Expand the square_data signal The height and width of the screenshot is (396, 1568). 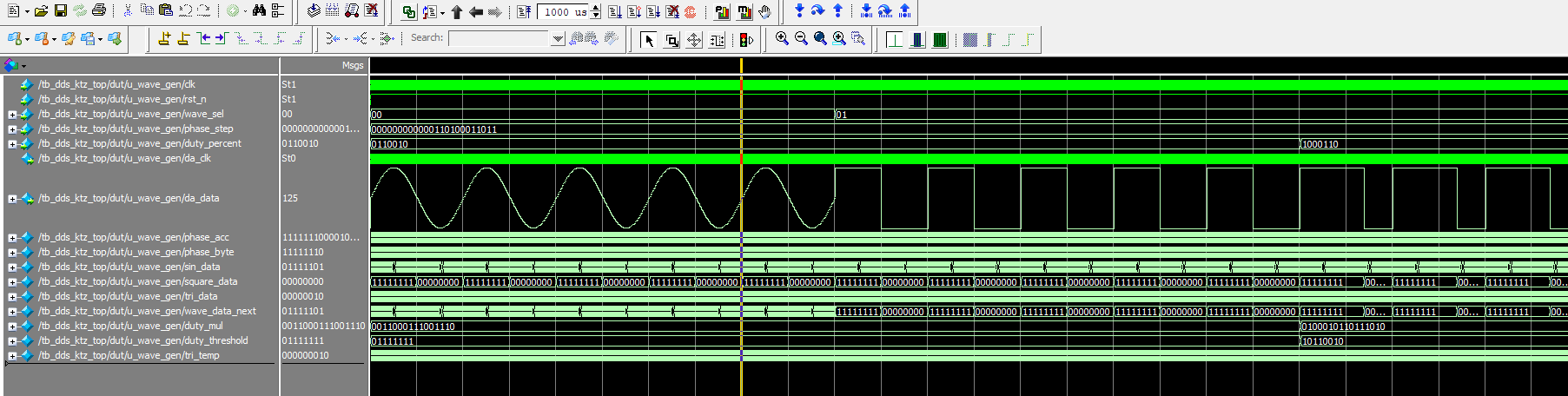(x=12, y=282)
